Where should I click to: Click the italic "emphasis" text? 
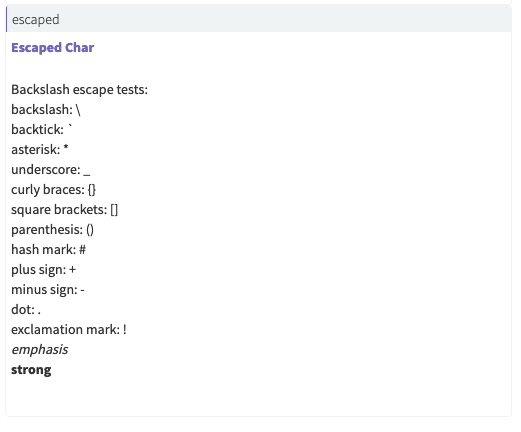click(40, 350)
